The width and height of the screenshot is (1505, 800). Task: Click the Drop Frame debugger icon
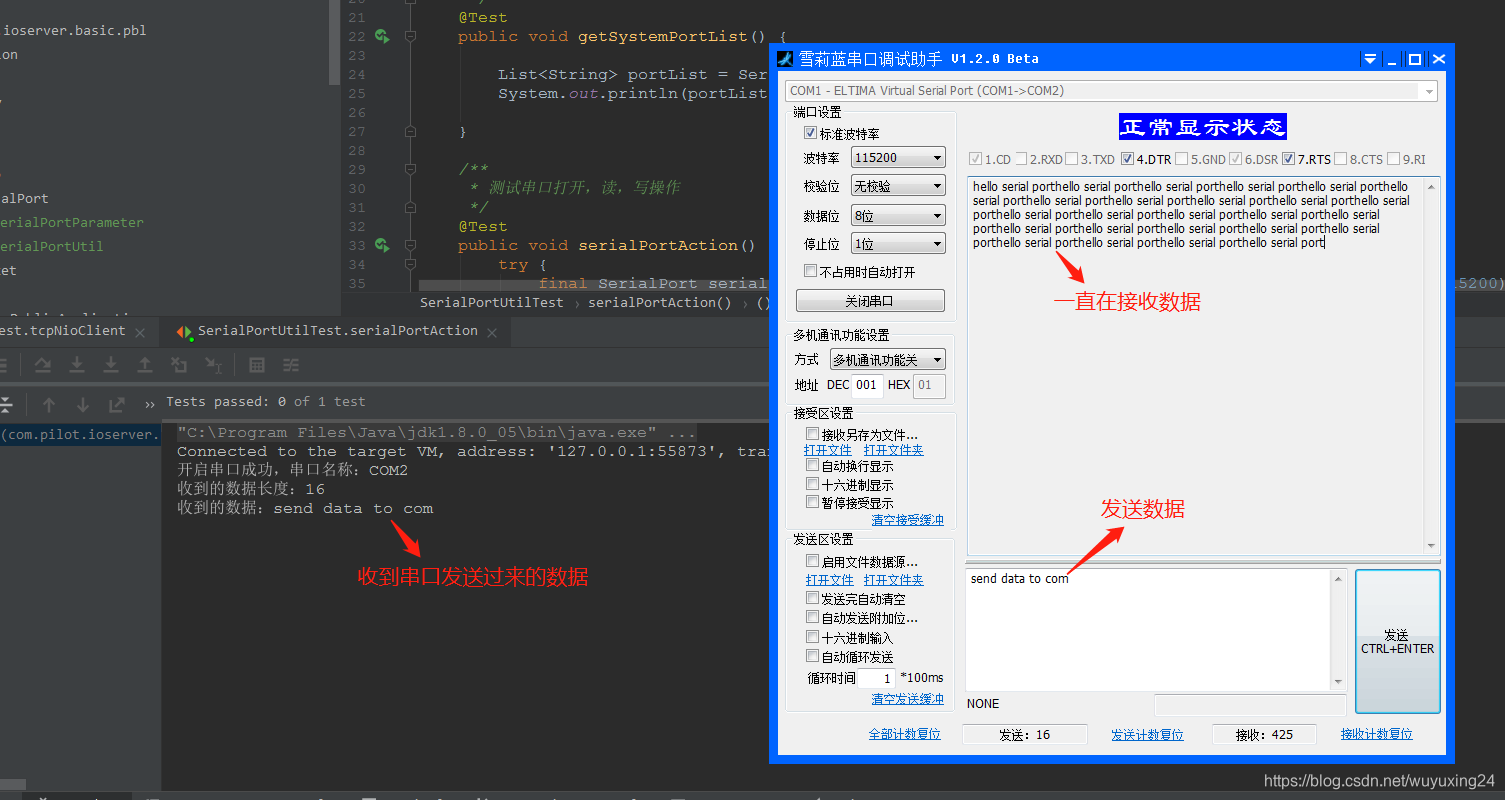tap(179, 365)
